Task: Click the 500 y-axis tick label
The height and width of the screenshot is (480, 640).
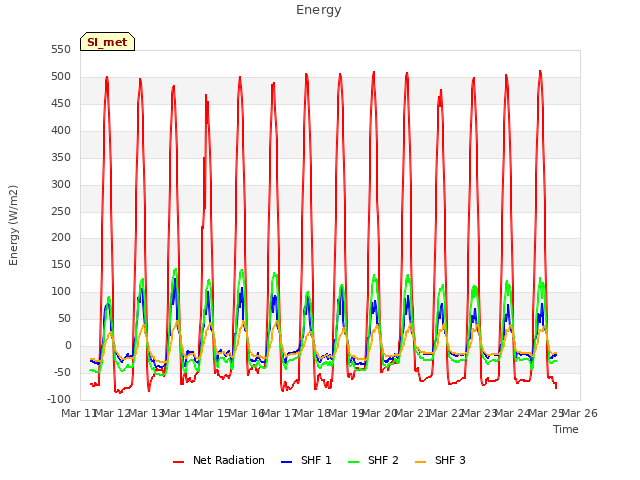Action: [61, 77]
